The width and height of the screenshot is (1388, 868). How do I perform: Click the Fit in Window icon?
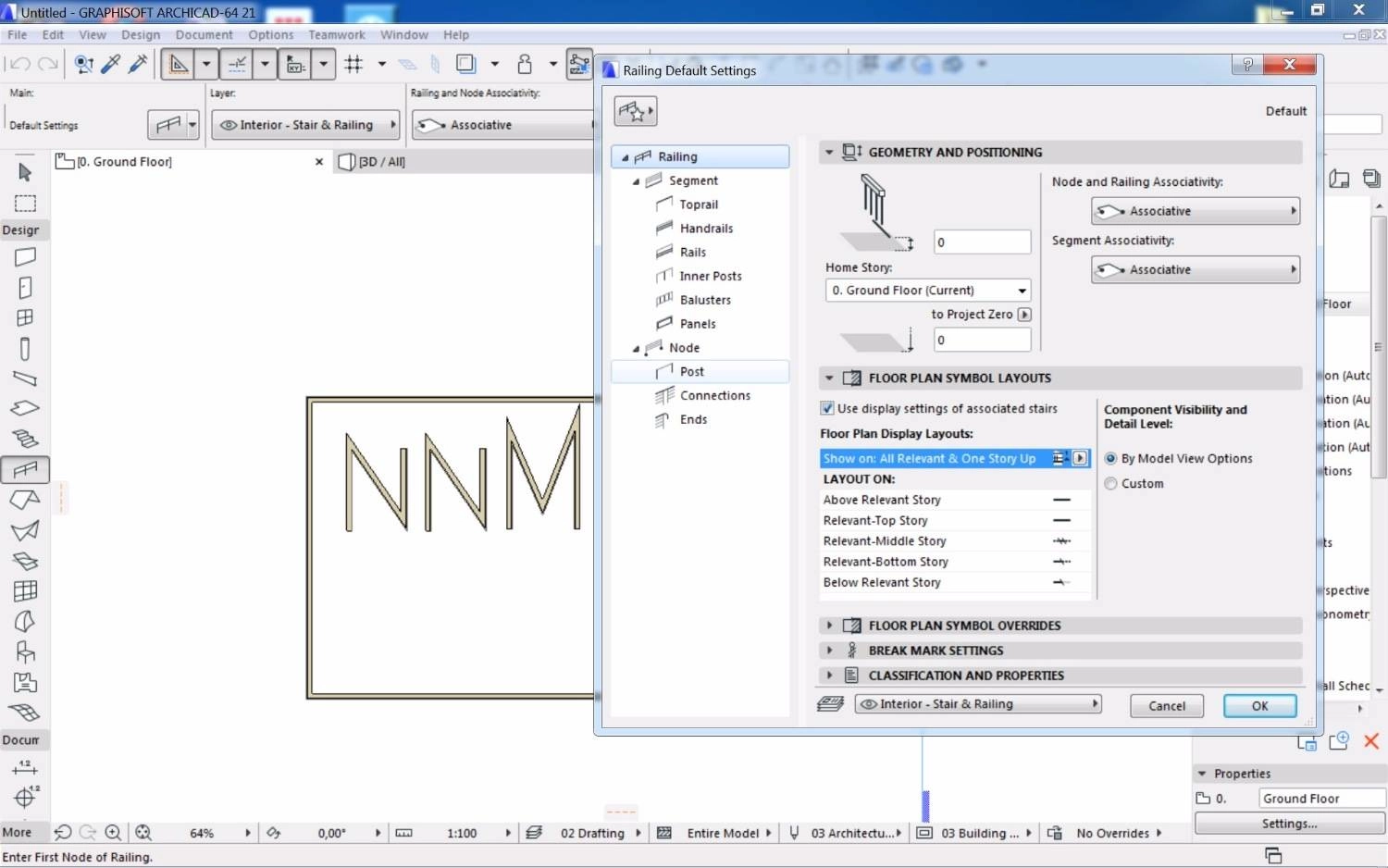pos(143,833)
